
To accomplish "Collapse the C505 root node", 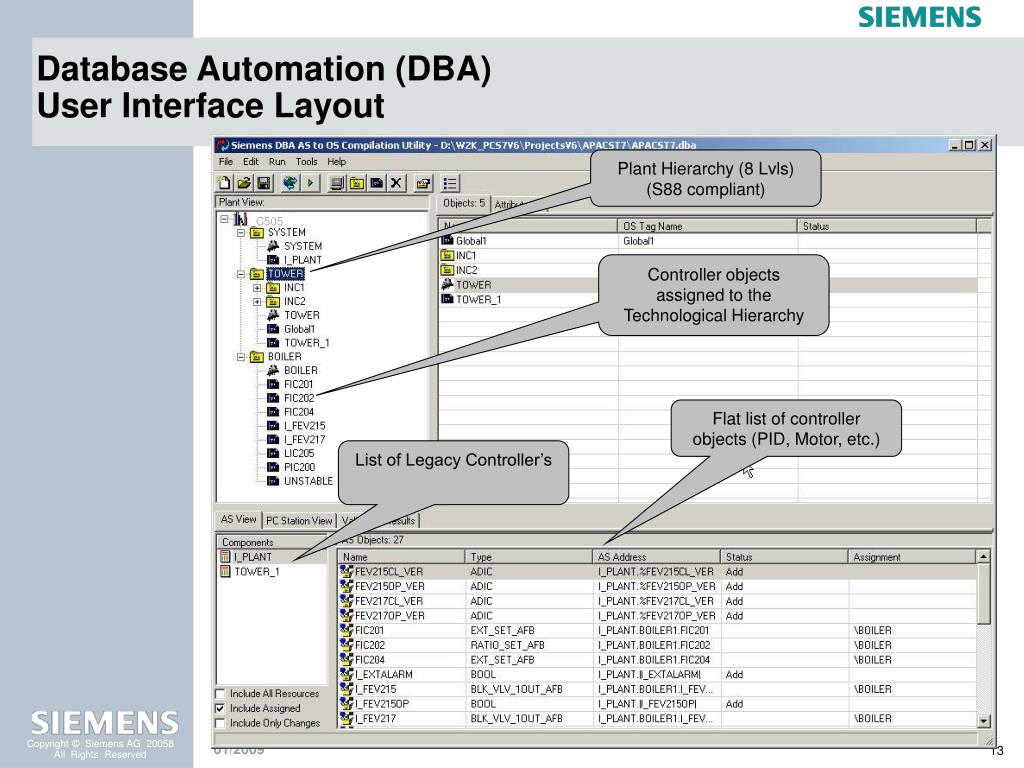I will click(224, 219).
